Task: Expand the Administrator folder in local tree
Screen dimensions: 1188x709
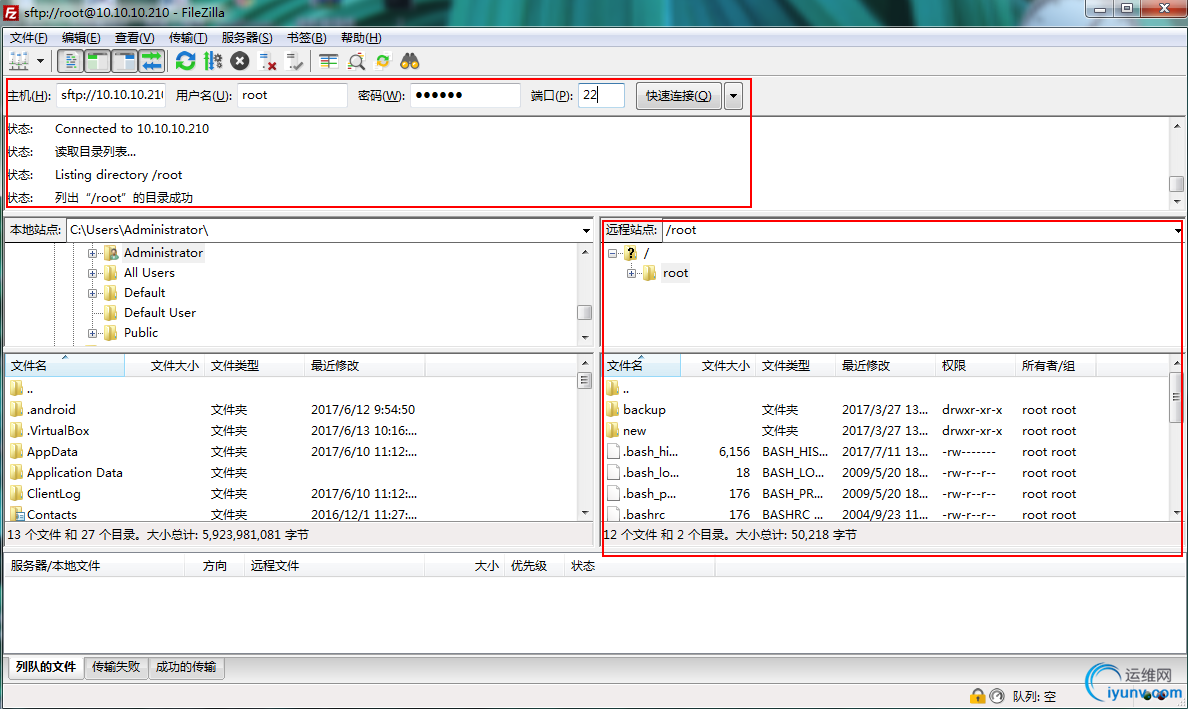Action: coord(92,253)
